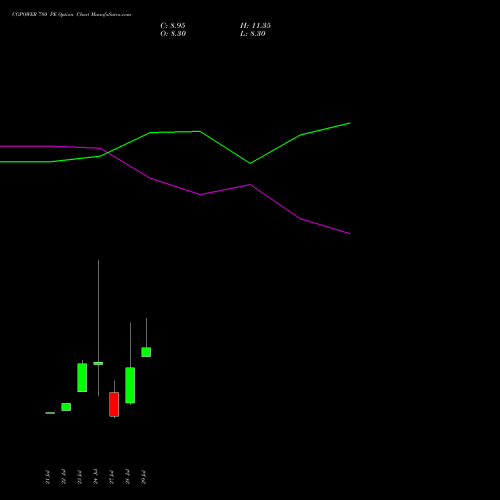Click the flat green candle on 21 Jul

click(x=50, y=413)
